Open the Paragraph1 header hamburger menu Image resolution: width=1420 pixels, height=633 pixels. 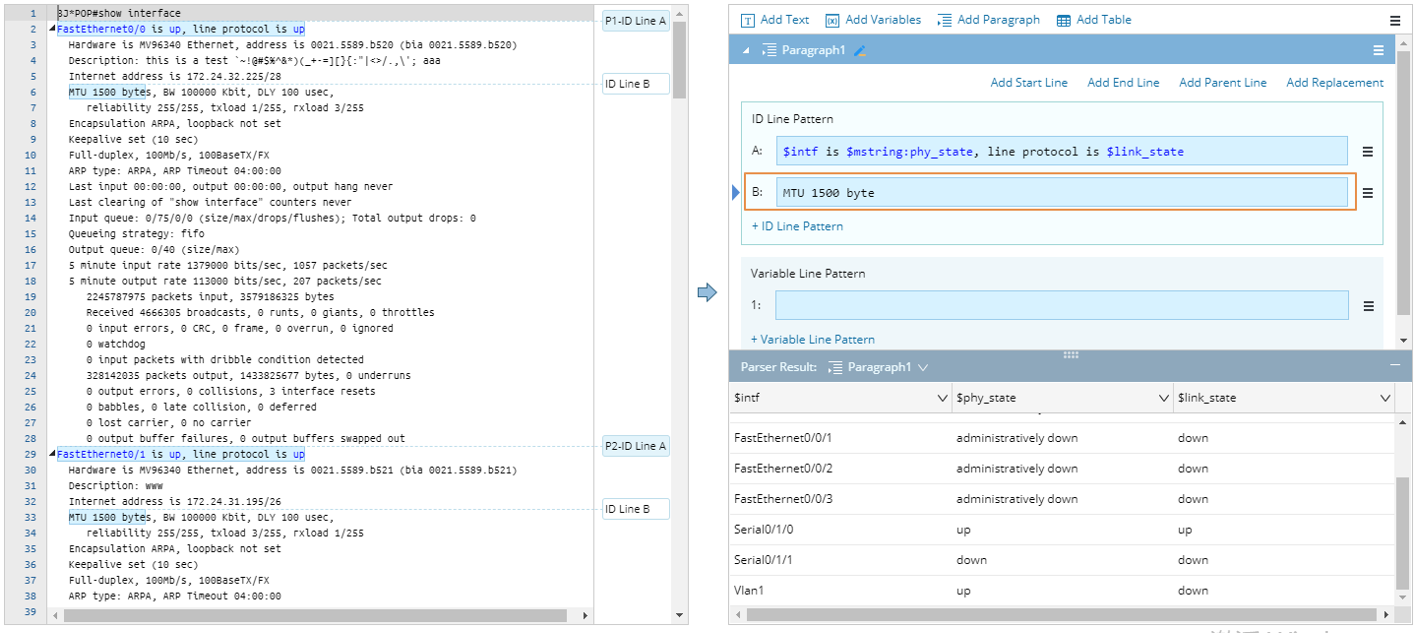pyautogui.click(x=1378, y=50)
